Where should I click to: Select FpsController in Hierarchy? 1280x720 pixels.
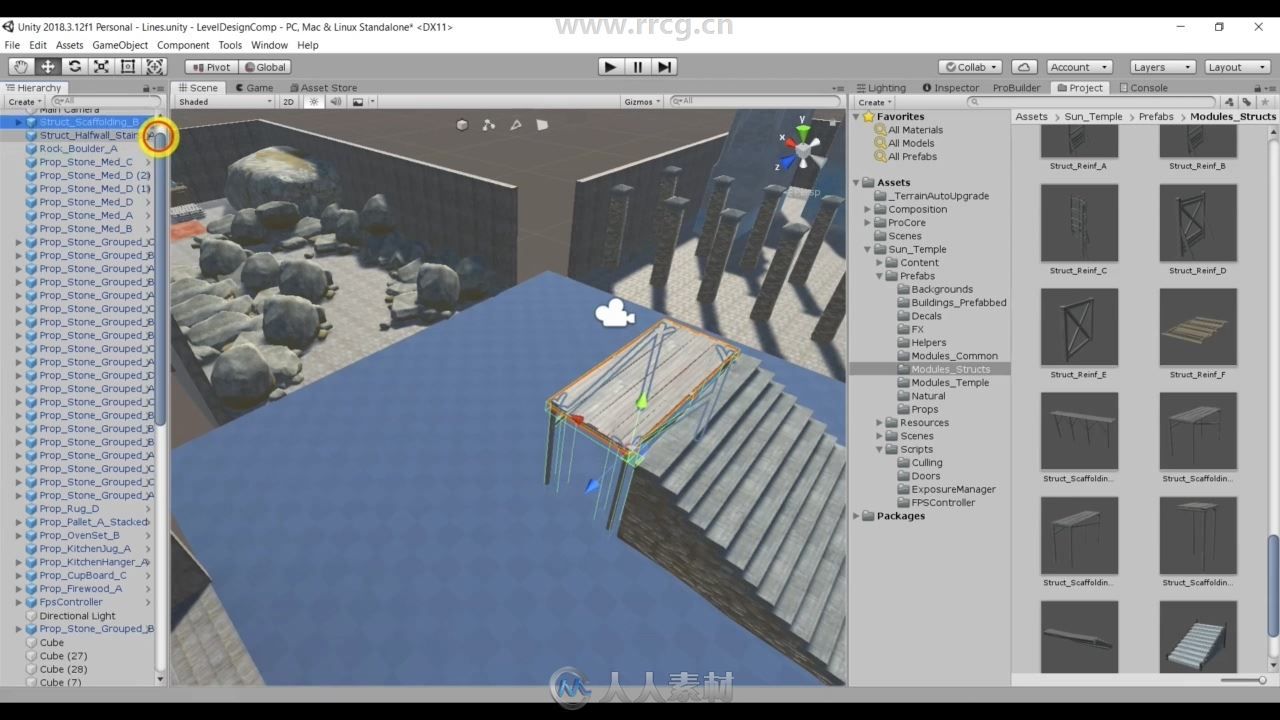point(71,602)
